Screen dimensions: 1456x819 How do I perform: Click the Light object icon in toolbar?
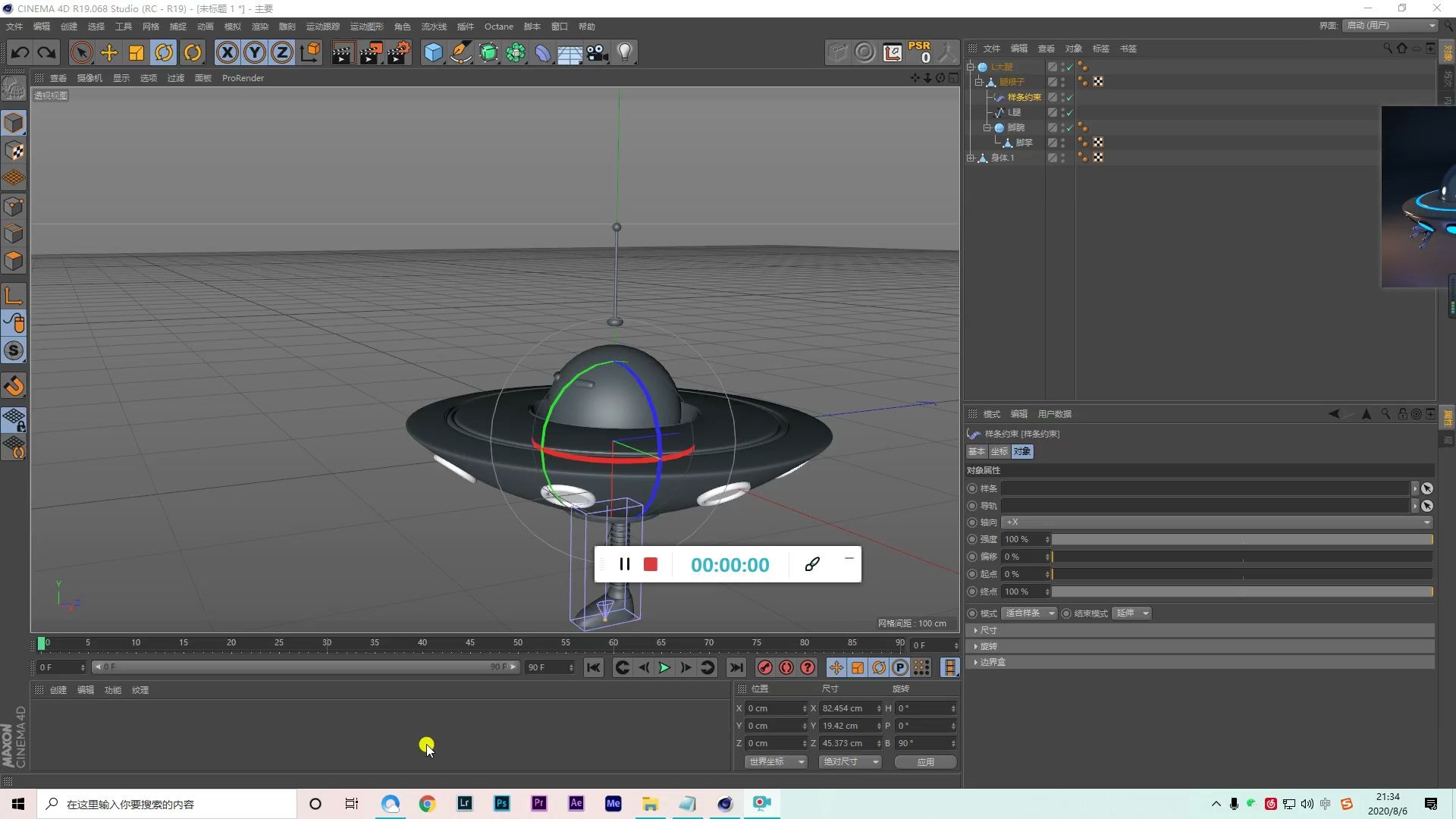click(624, 52)
